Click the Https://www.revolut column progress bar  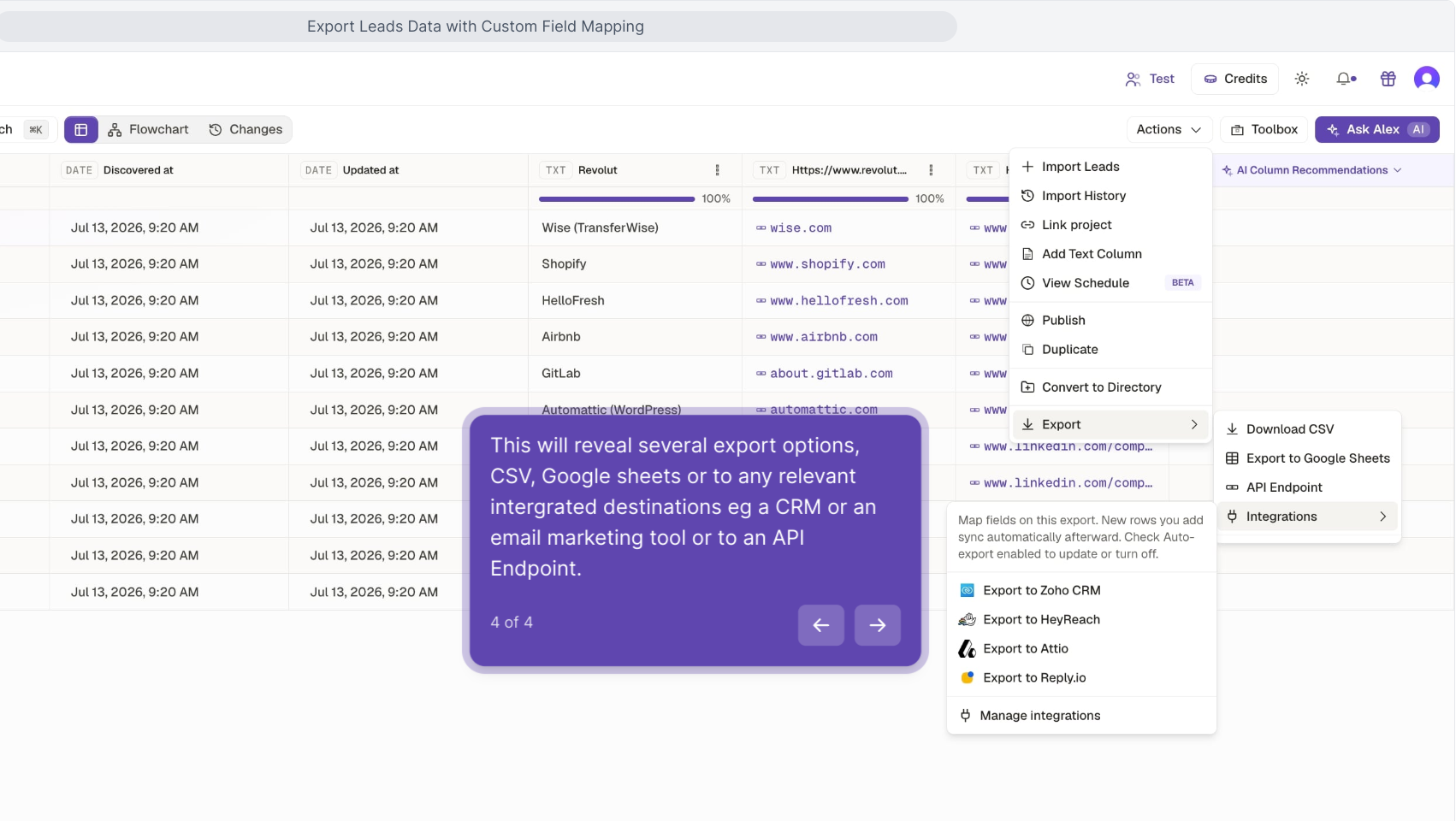(831, 199)
